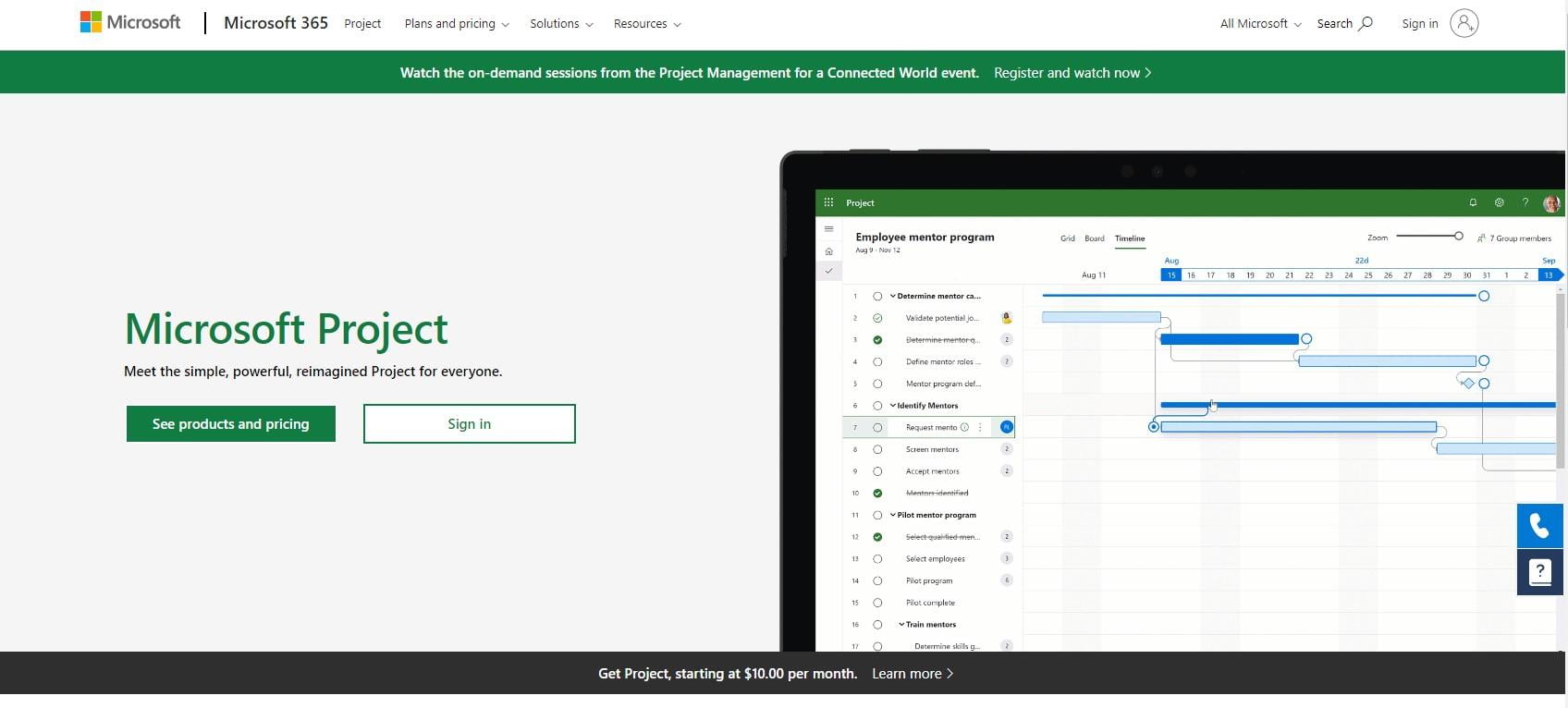Click Sign in text in the header
Image resolution: width=1568 pixels, height=708 pixels.
pos(1420,24)
